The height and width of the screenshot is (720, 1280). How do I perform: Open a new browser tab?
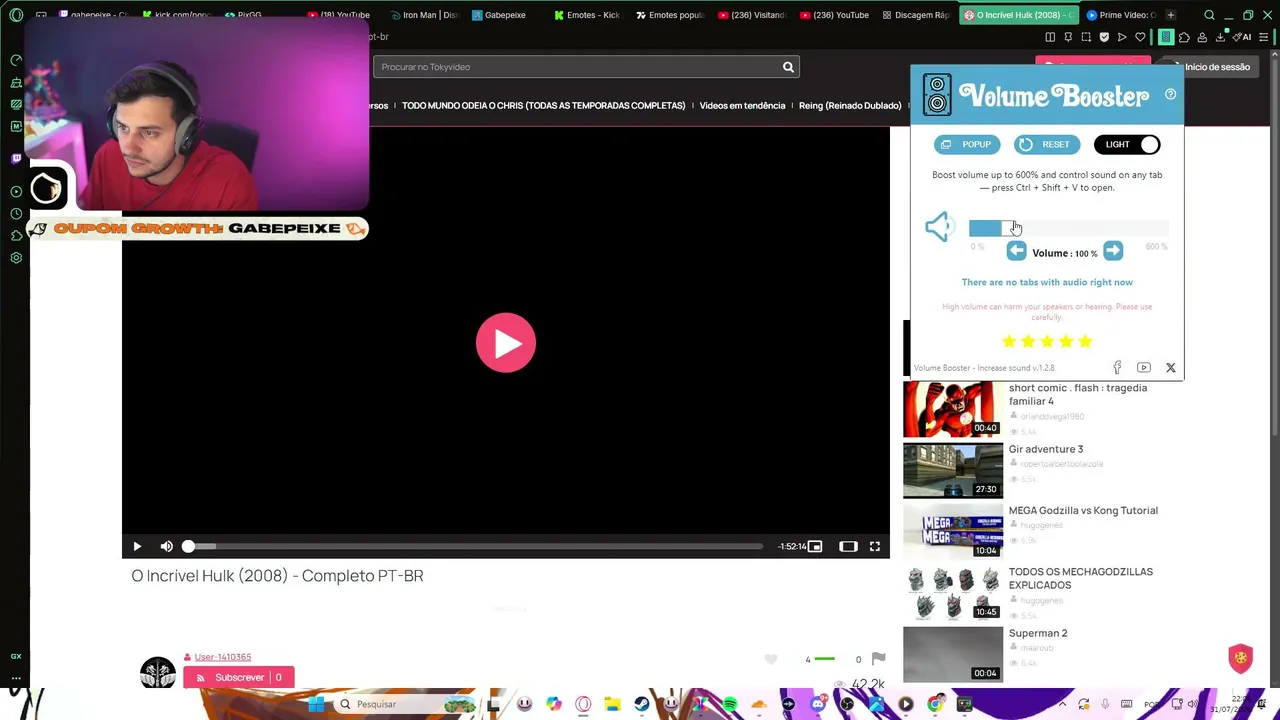[1171, 15]
